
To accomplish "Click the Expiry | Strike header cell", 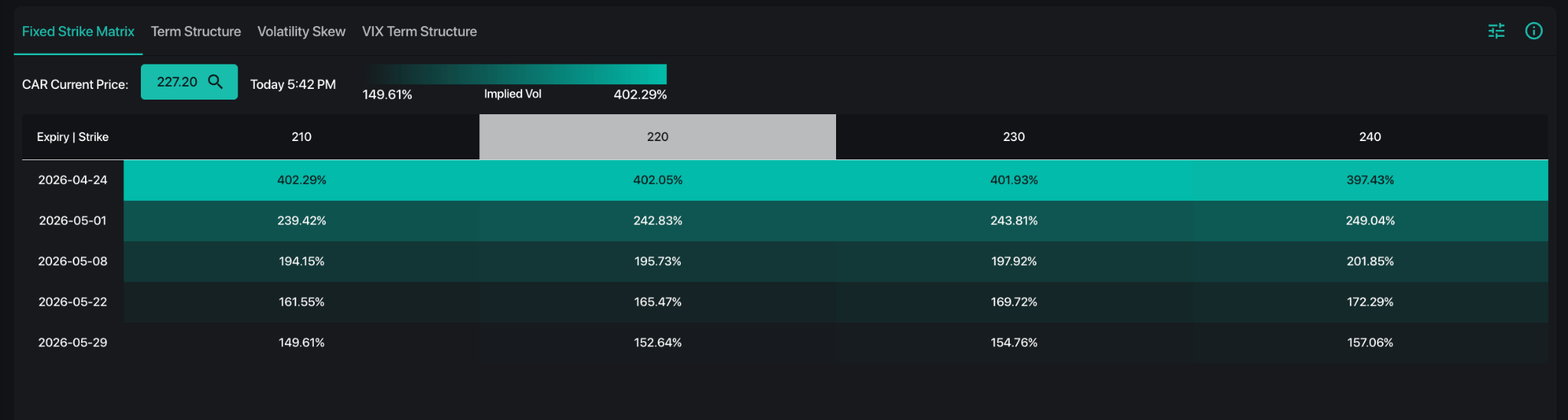I will point(73,137).
